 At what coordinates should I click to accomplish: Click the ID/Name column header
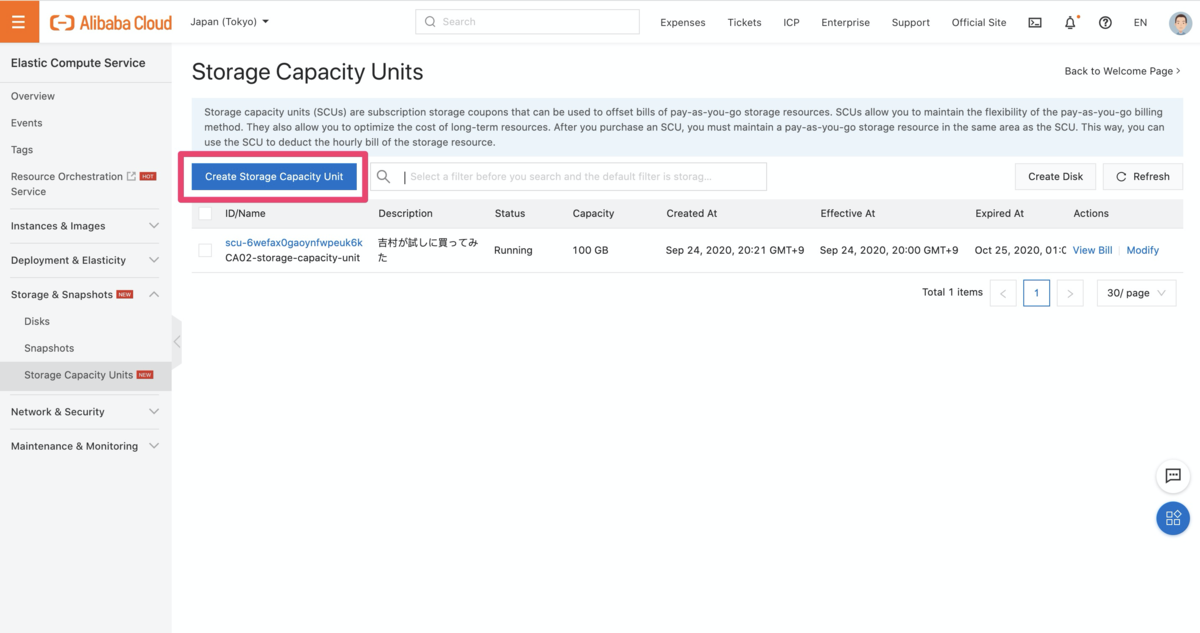pos(245,213)
